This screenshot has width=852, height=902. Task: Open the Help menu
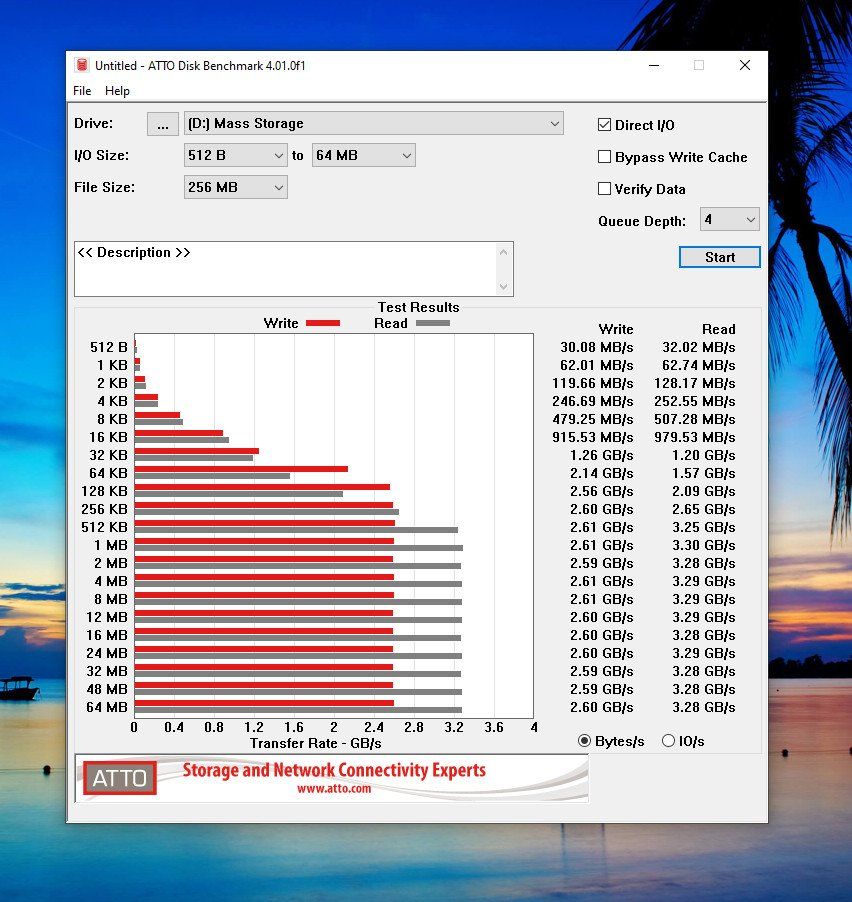coord(117,91)
